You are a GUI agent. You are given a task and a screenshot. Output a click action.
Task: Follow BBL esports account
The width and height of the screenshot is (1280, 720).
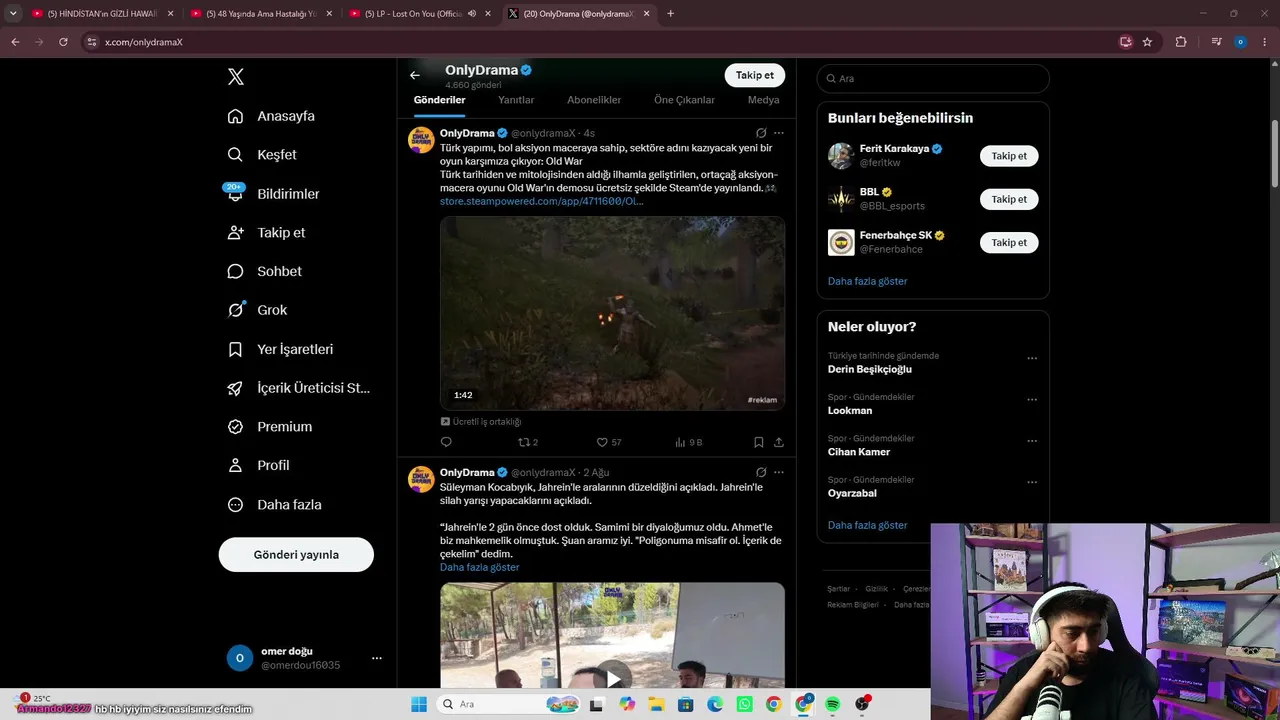(1009, 199)
